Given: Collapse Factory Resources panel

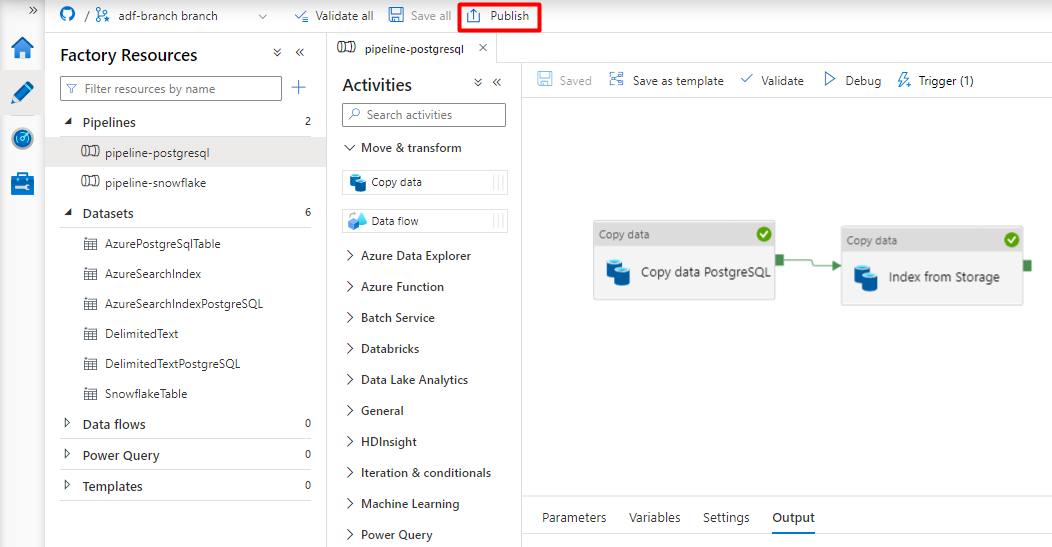Looking at the screenshot, I should click(300, 52).
